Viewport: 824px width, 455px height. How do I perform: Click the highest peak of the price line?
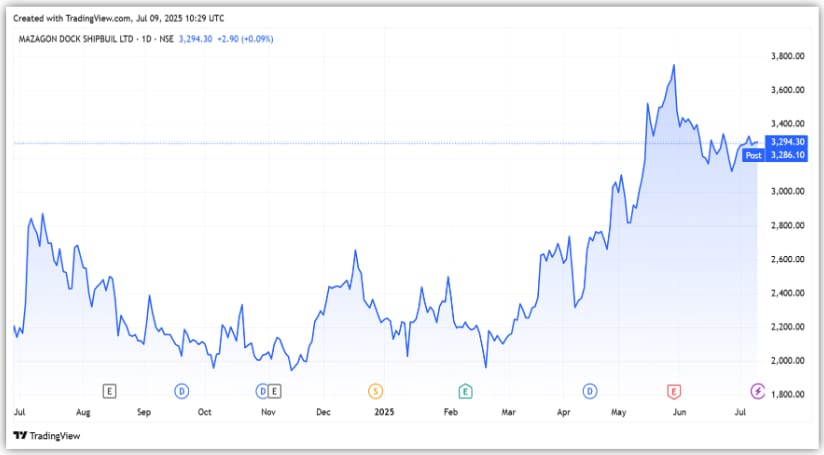[x=674, y=65]
